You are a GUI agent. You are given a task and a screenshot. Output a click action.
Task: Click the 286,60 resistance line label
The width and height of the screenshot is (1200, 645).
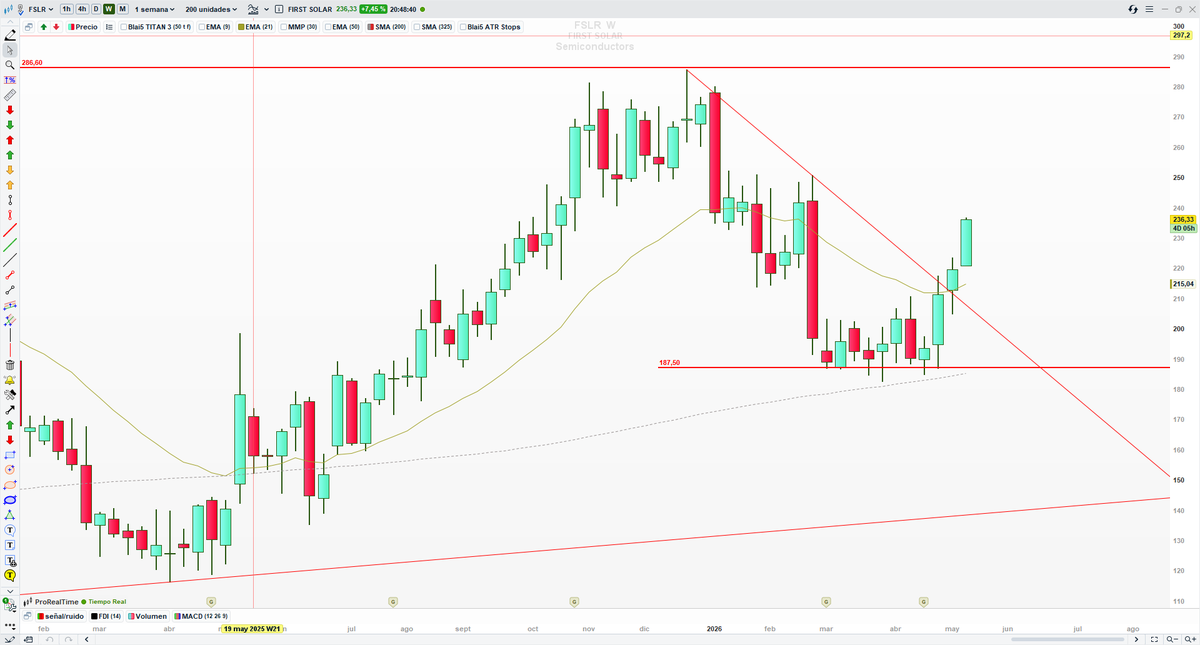point(32,62)
